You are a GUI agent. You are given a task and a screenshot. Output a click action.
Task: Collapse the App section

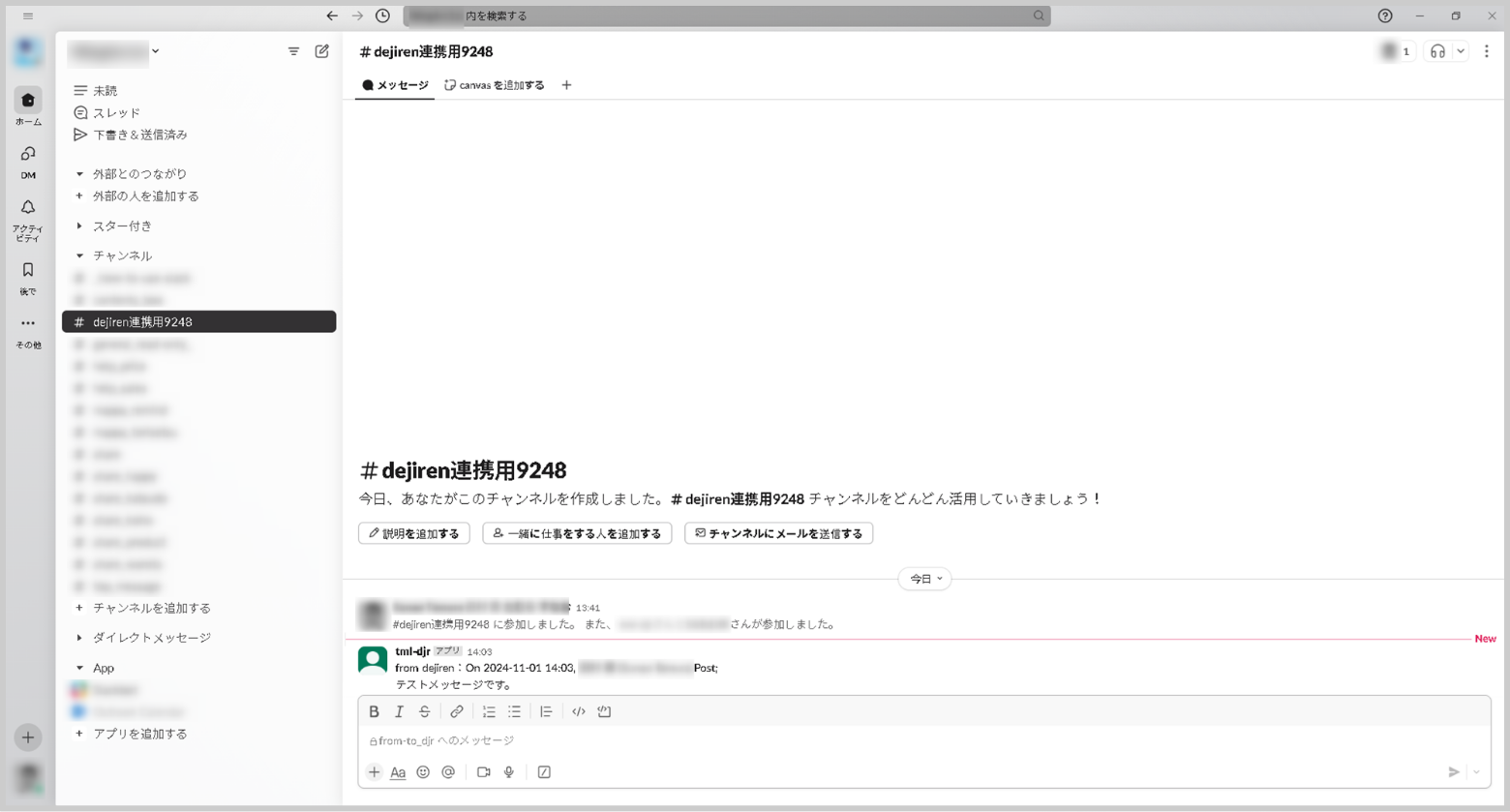point(79,668)
